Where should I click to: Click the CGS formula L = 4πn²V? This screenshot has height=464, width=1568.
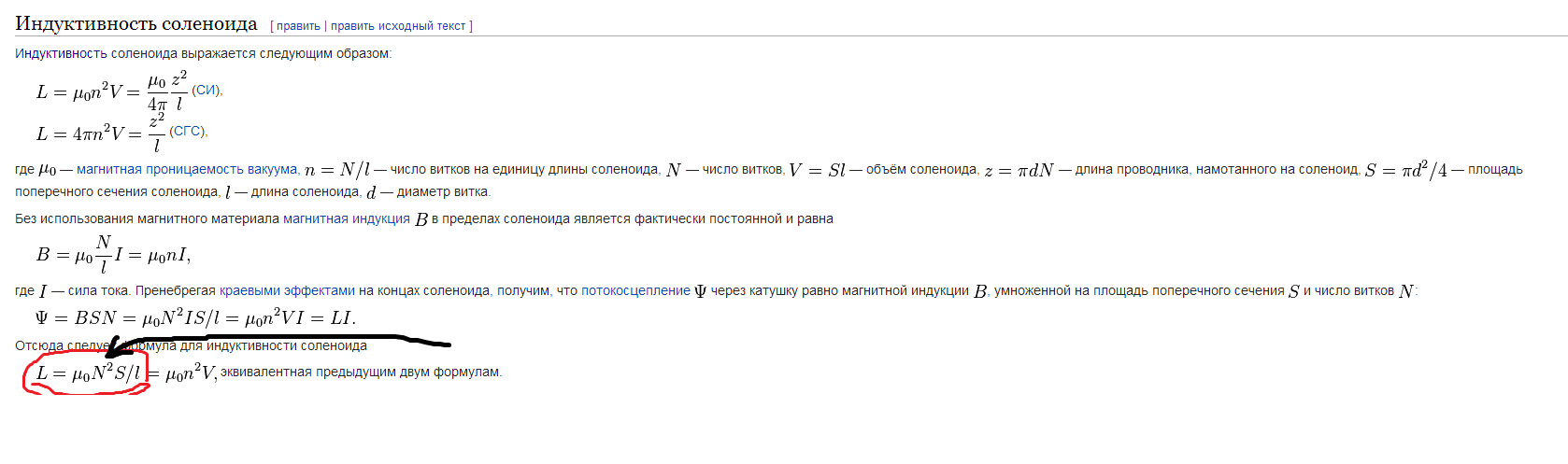[x=100, y=134]
